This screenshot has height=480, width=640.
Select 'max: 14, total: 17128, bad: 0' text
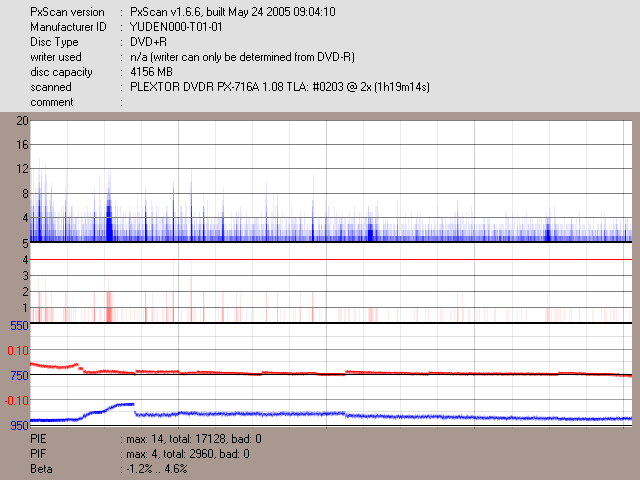194,439
